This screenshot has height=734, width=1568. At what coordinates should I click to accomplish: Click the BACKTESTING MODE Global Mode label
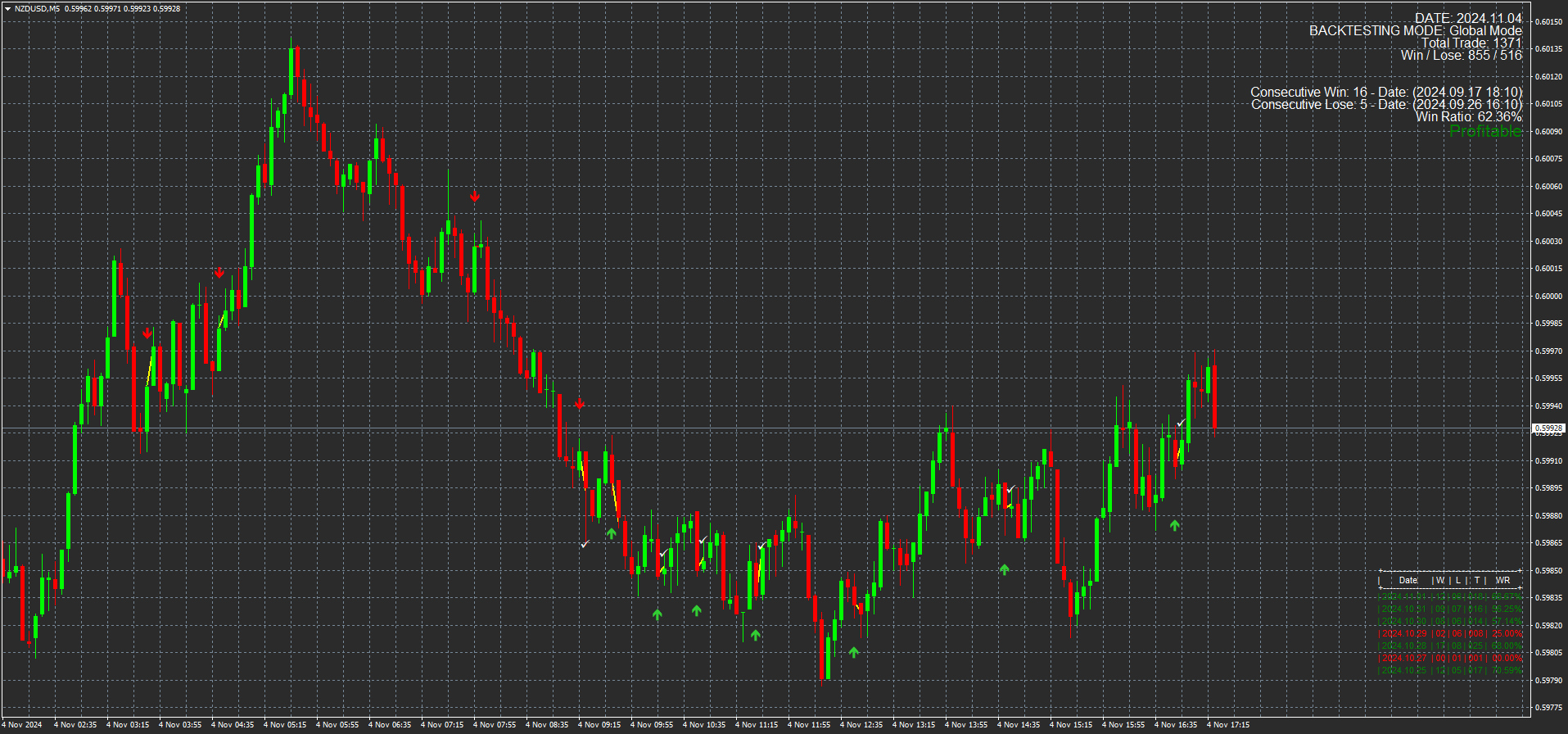point(1415,31)
